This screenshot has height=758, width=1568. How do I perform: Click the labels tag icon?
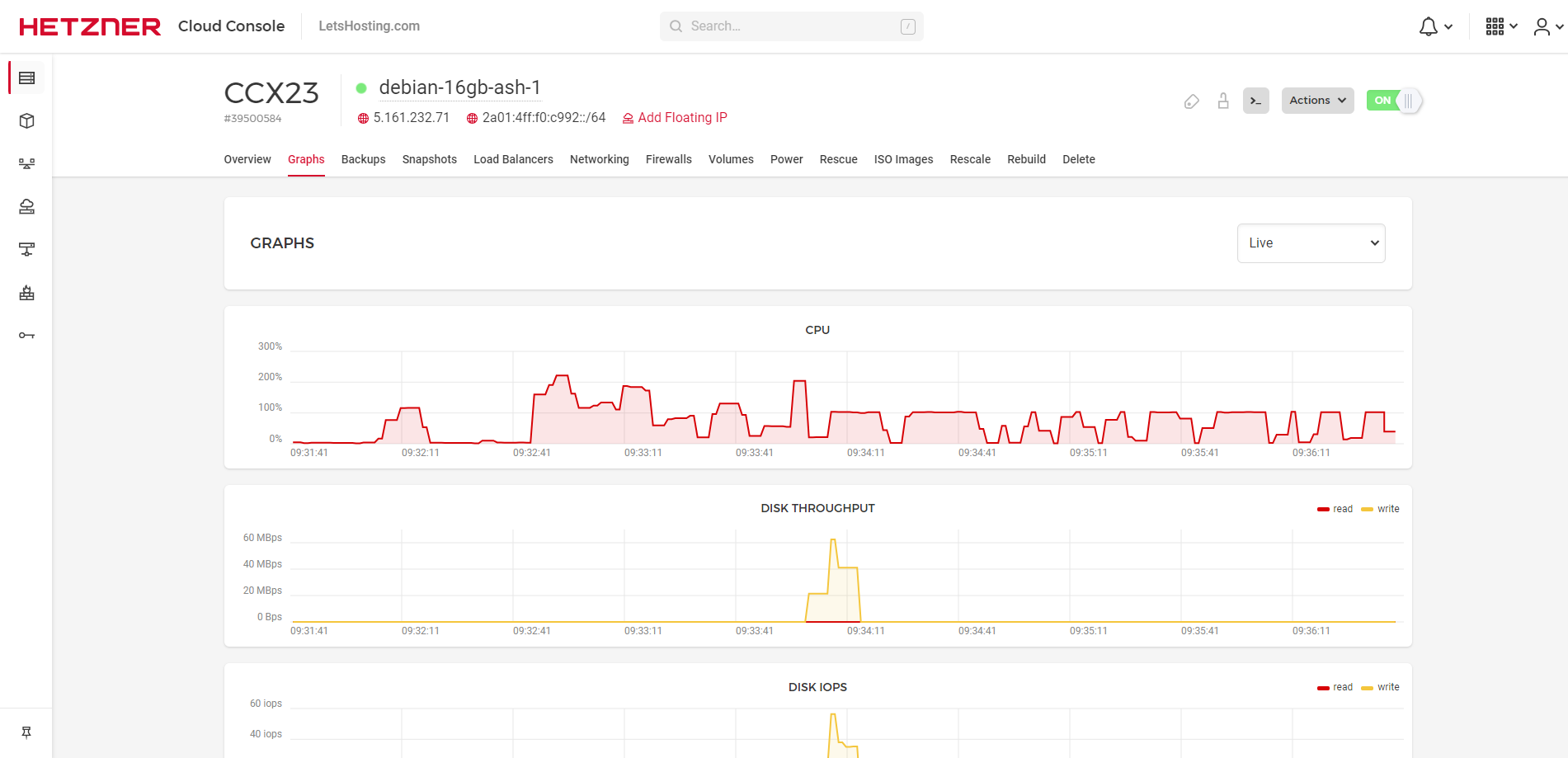point(1191,101)
